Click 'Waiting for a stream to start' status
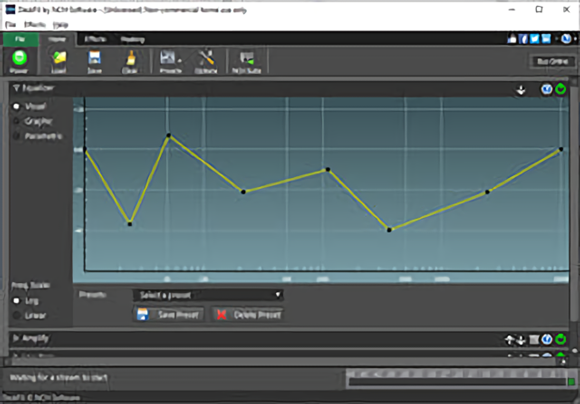 tap(58, 378)
